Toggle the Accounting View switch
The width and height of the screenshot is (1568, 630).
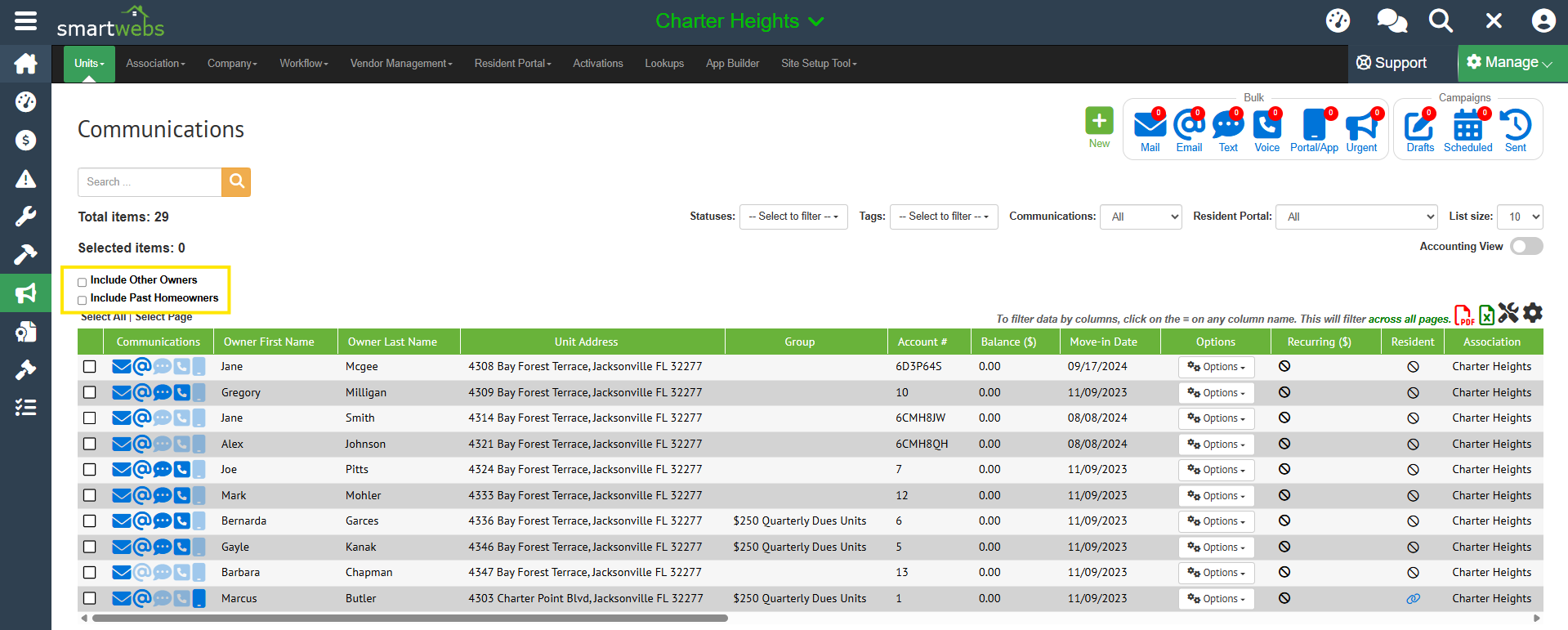[1526, 247]
